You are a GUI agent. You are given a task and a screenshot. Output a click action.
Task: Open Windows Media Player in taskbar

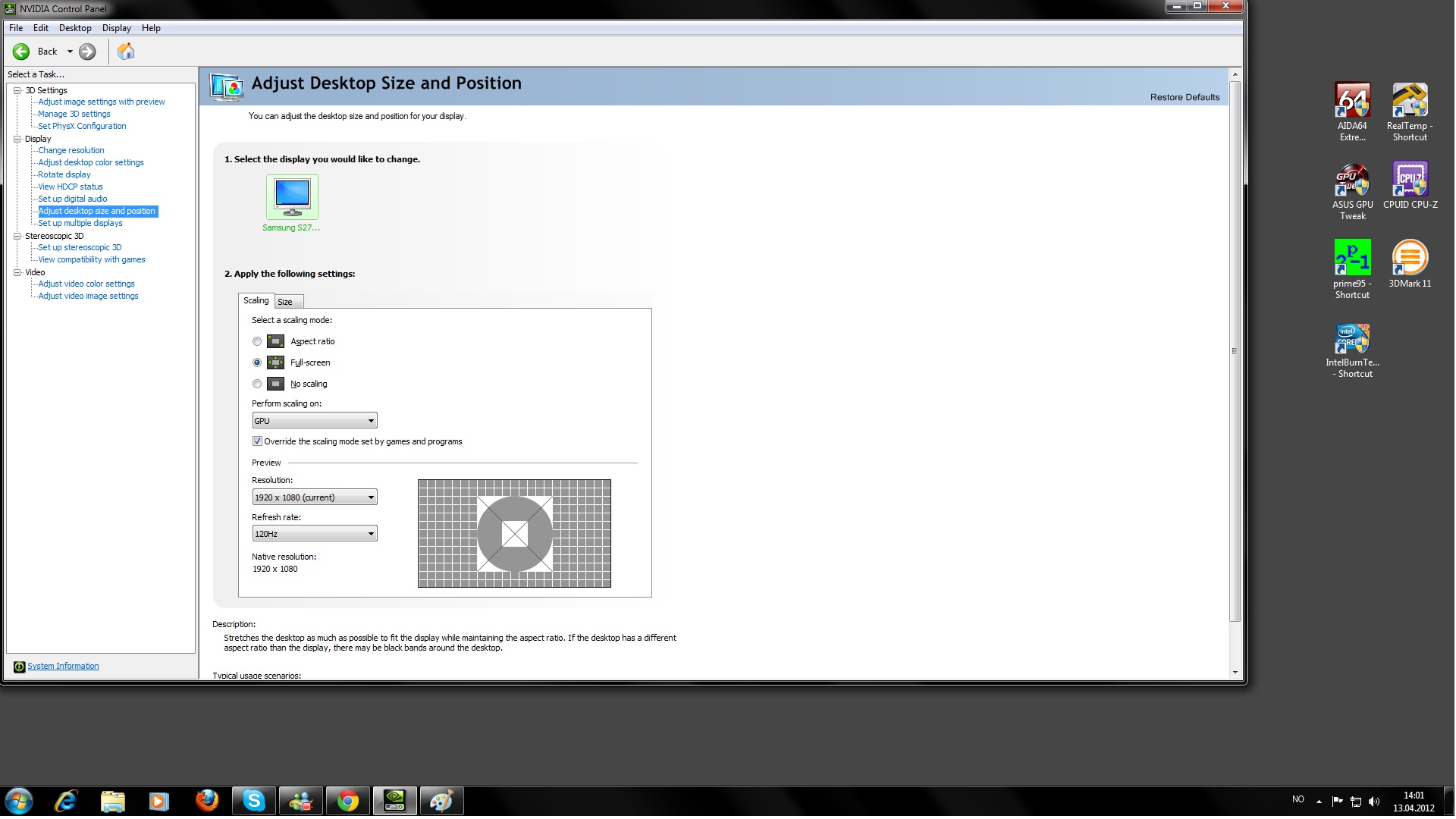(x=159, y=801)
